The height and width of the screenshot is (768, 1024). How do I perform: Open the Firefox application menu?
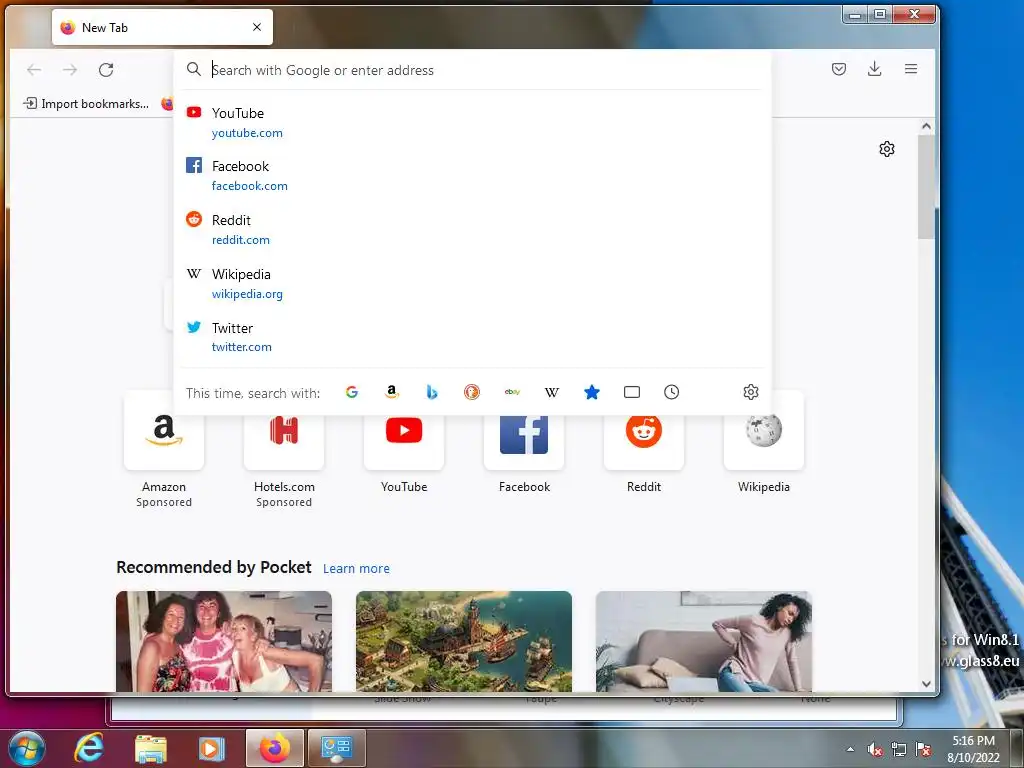point(911,69)
